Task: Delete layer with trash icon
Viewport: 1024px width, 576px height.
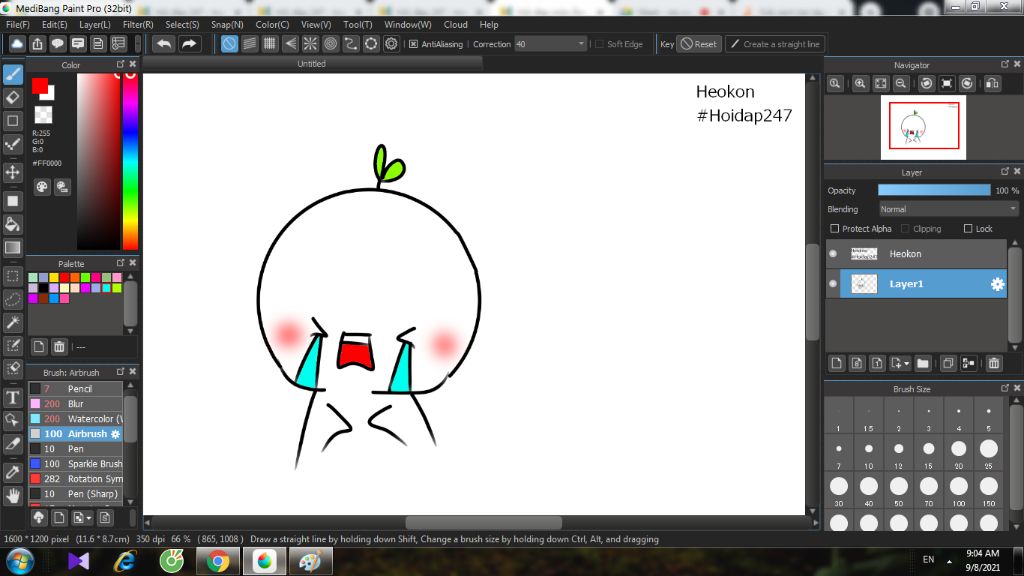Action: pyautogui.click(x=994, y=363)
